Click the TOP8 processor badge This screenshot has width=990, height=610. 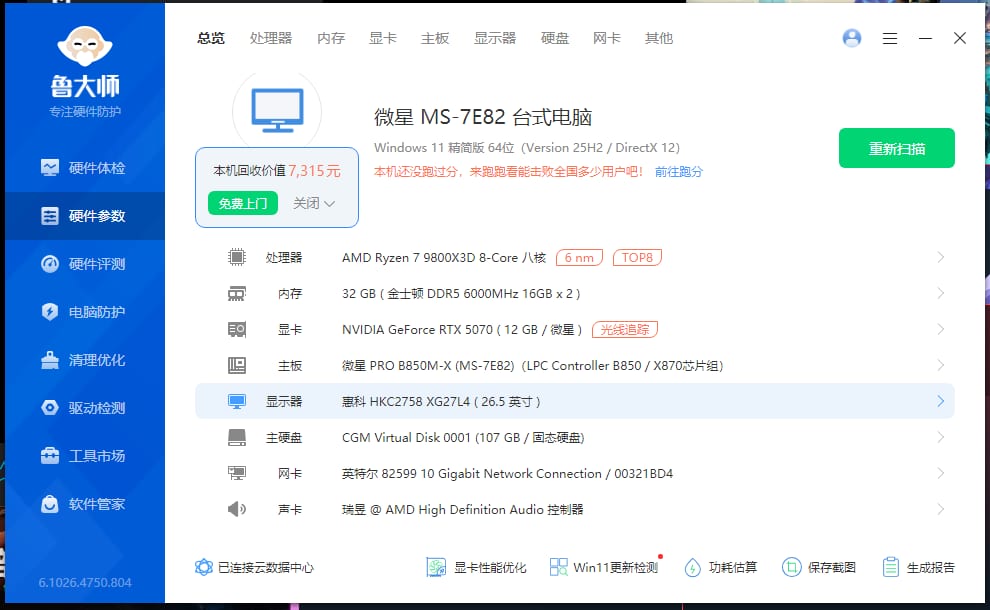click(x=637, y=258)
